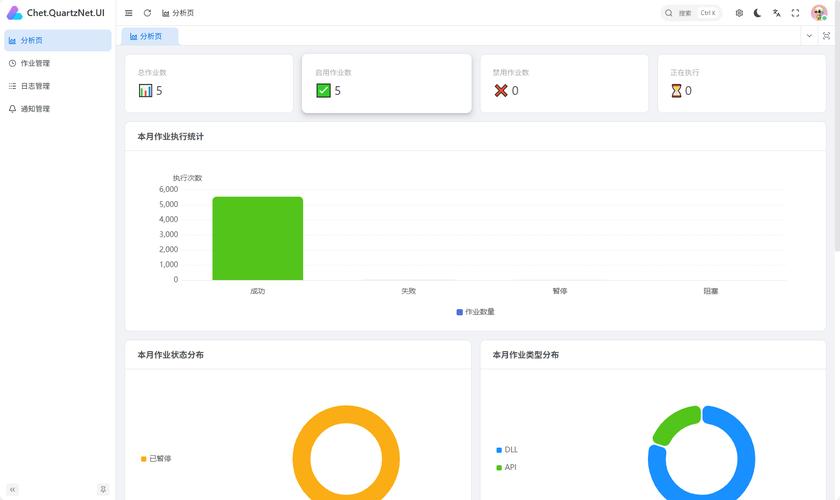Click the refresh page icon

(147, 13)
